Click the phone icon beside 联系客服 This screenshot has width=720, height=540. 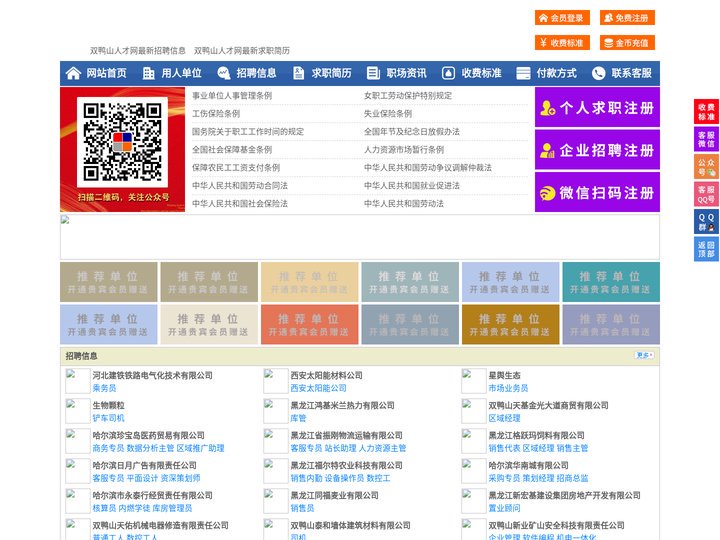click(598, 73)
